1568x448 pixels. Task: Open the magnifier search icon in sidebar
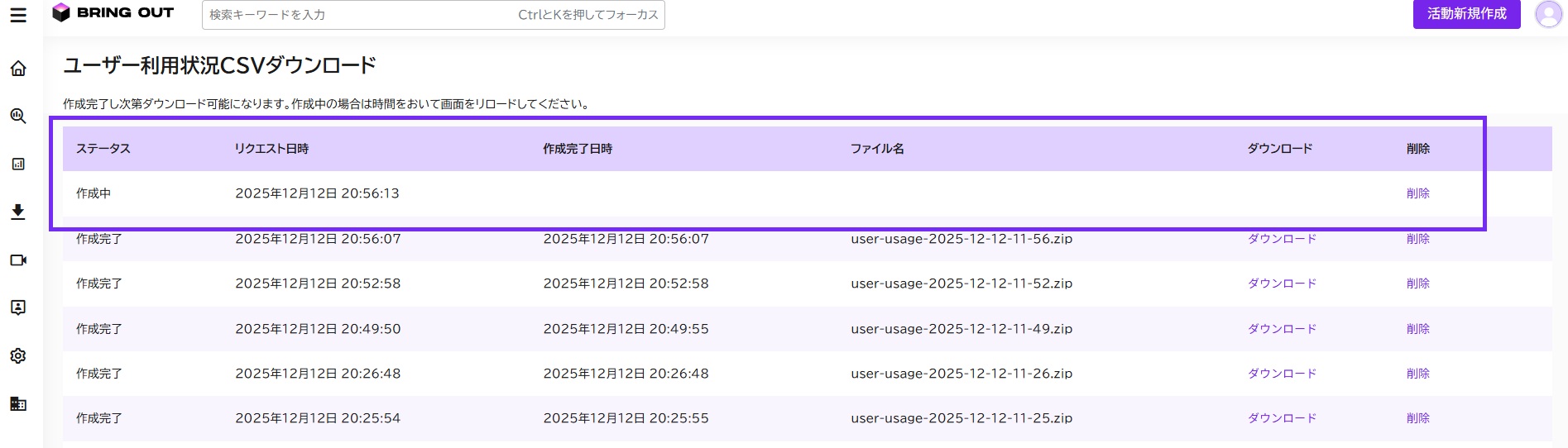[x=18, y=117]
